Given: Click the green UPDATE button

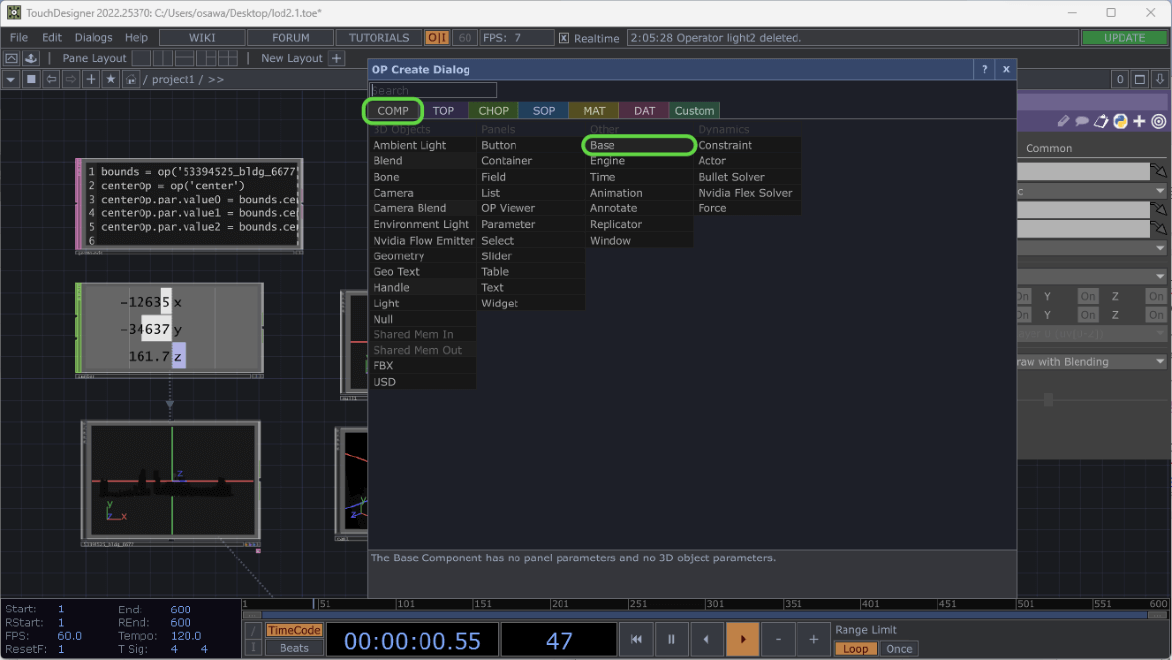Looking at the screenshot, I should tap(1124, 38).
